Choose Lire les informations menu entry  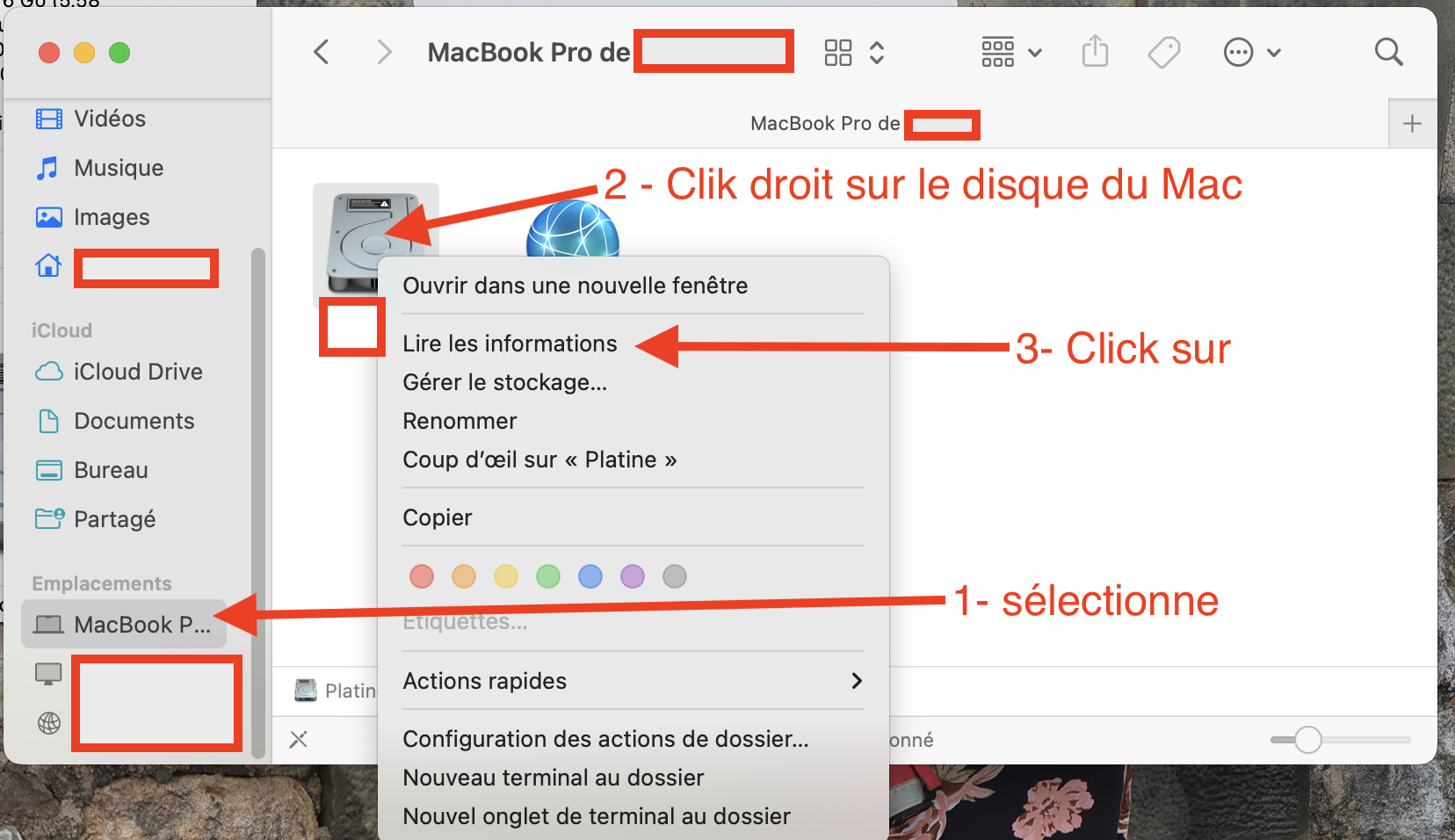[510, 344]
